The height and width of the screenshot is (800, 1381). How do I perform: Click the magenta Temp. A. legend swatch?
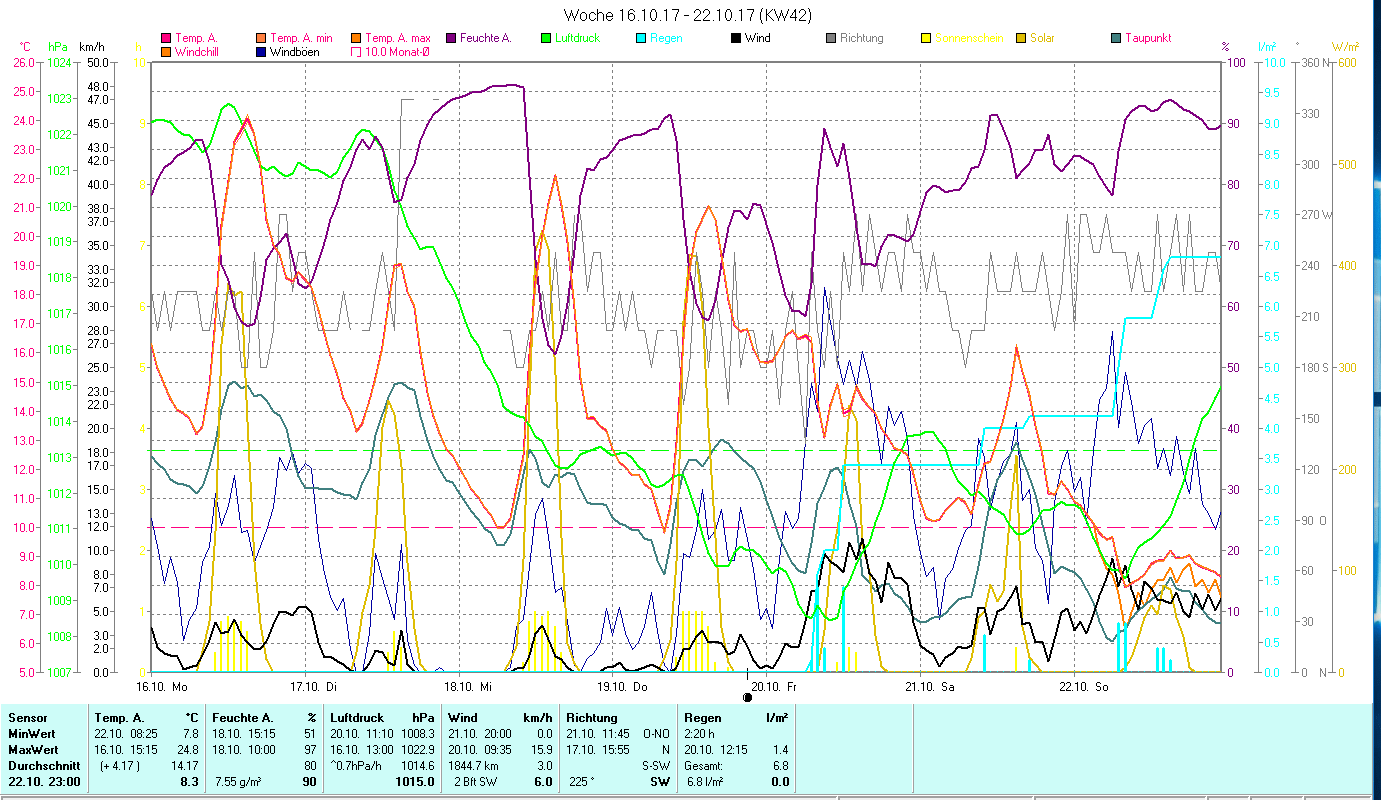166,39
